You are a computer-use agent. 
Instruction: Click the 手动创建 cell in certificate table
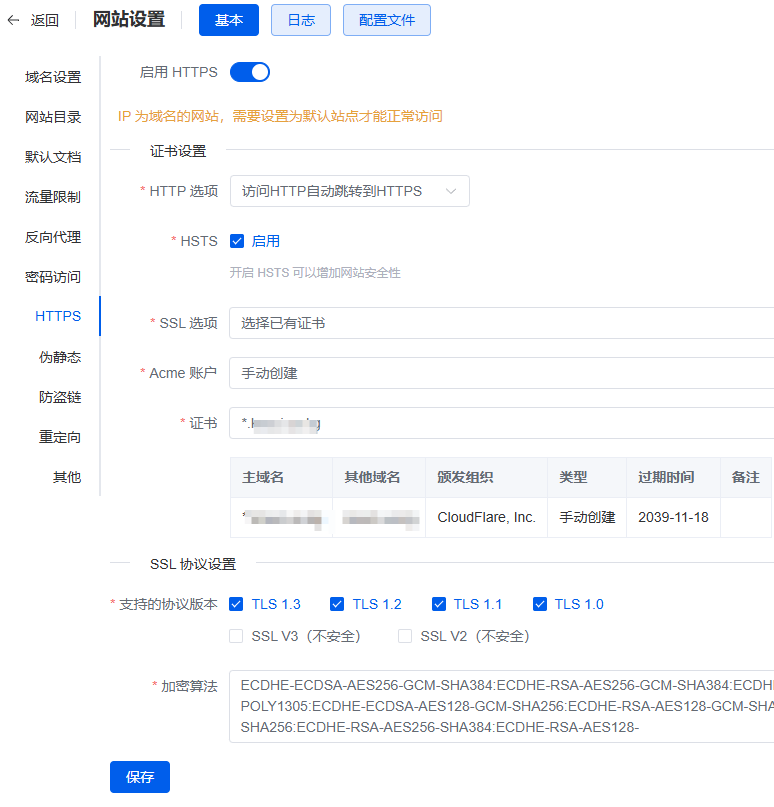(587, 517)
